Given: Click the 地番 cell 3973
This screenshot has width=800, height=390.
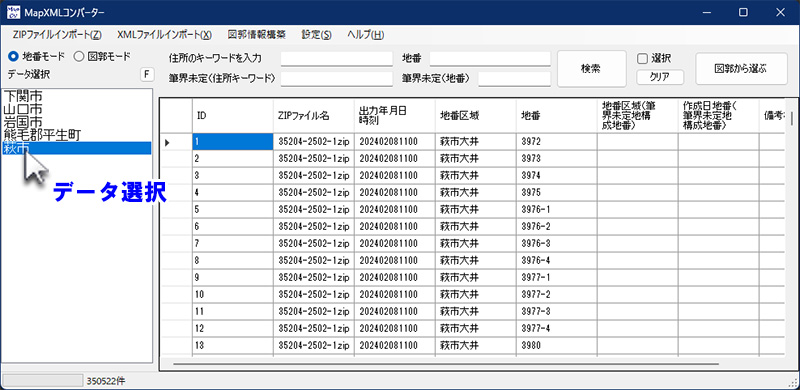Looking at the screenshot, I should point(557,159).
